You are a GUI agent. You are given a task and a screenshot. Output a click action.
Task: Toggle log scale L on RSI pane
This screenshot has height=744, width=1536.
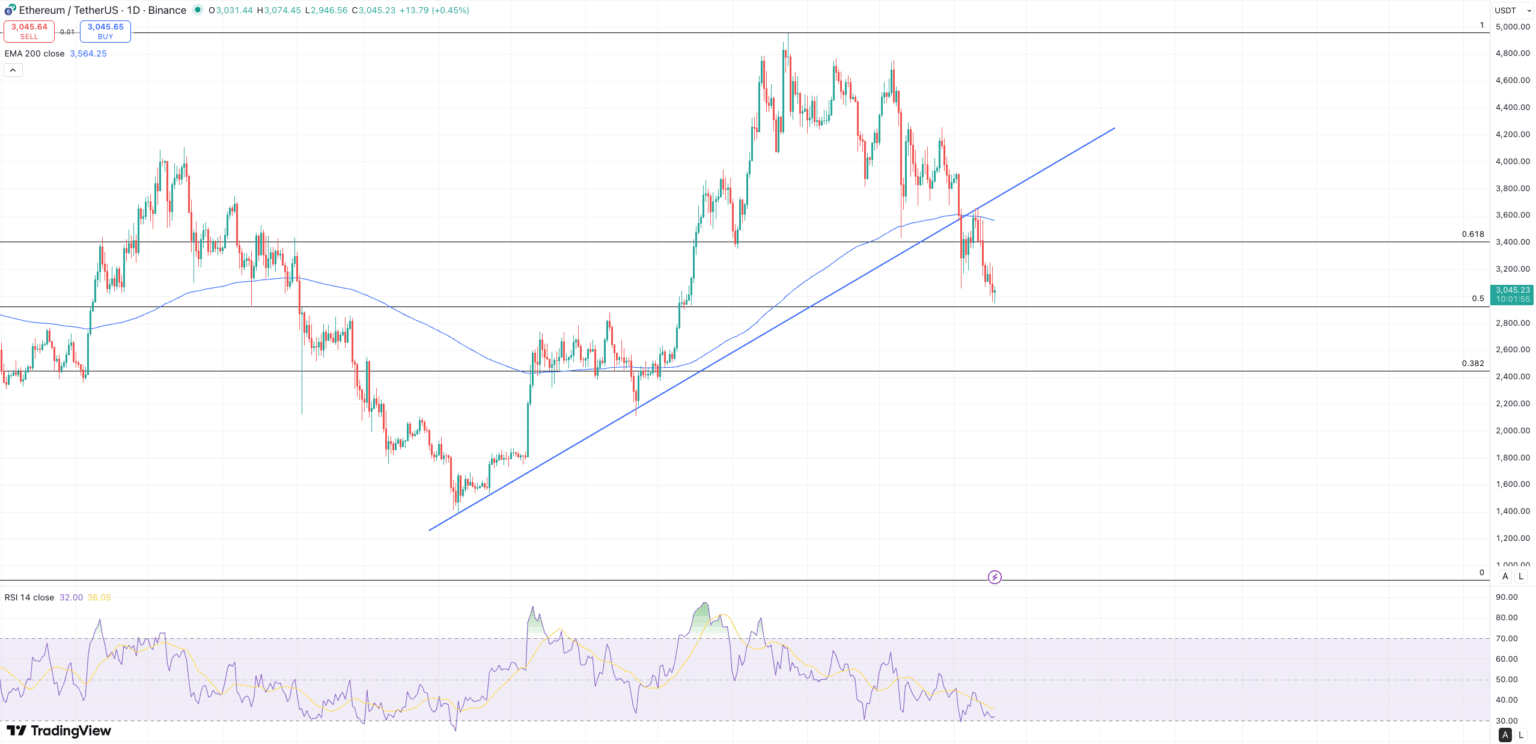(1521, 735)
